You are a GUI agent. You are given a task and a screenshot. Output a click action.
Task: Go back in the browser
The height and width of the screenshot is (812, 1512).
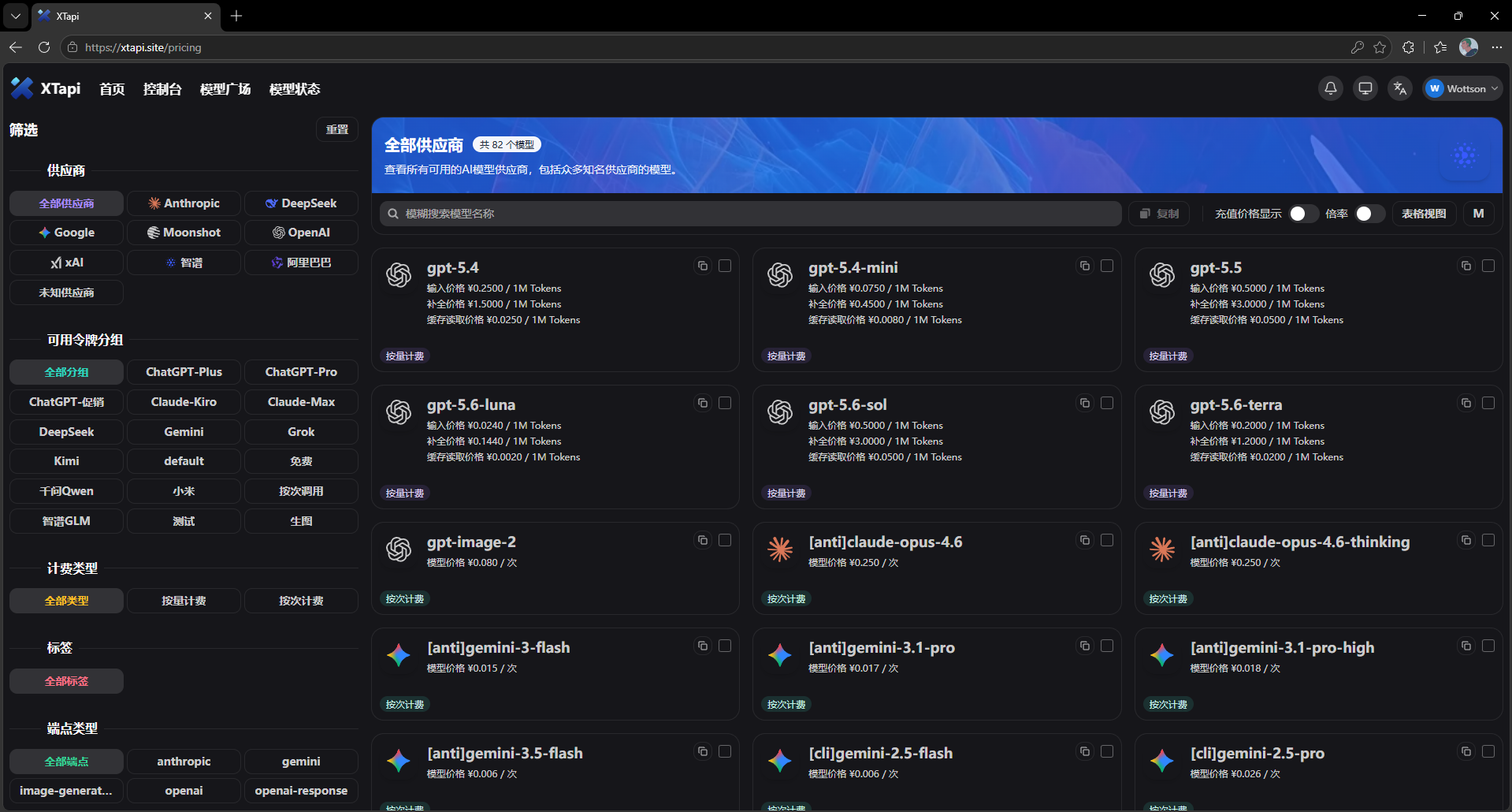[x=16, y=47]
